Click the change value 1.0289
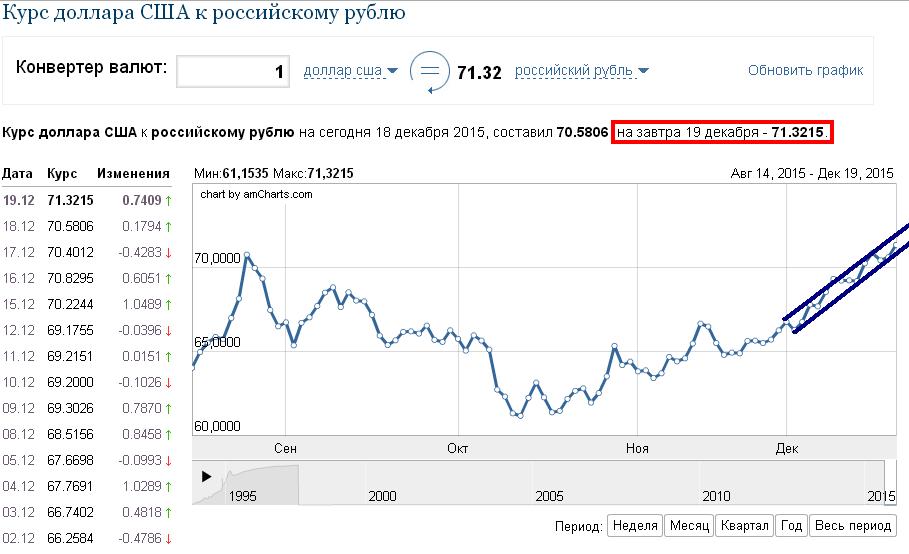909x554 pixels. 141,486
